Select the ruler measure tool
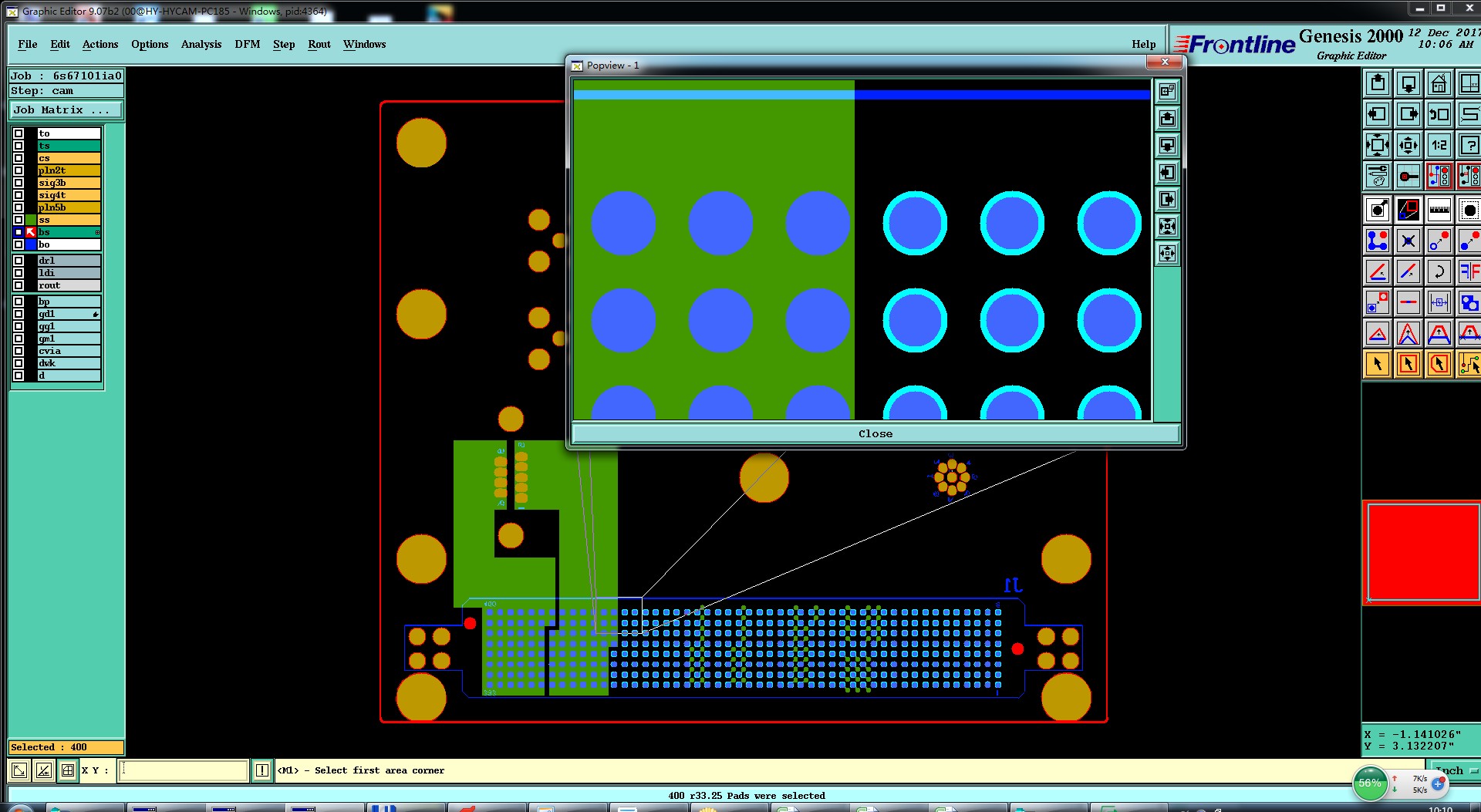This screenshot has height=812, width=1481. pos(1439,210)
